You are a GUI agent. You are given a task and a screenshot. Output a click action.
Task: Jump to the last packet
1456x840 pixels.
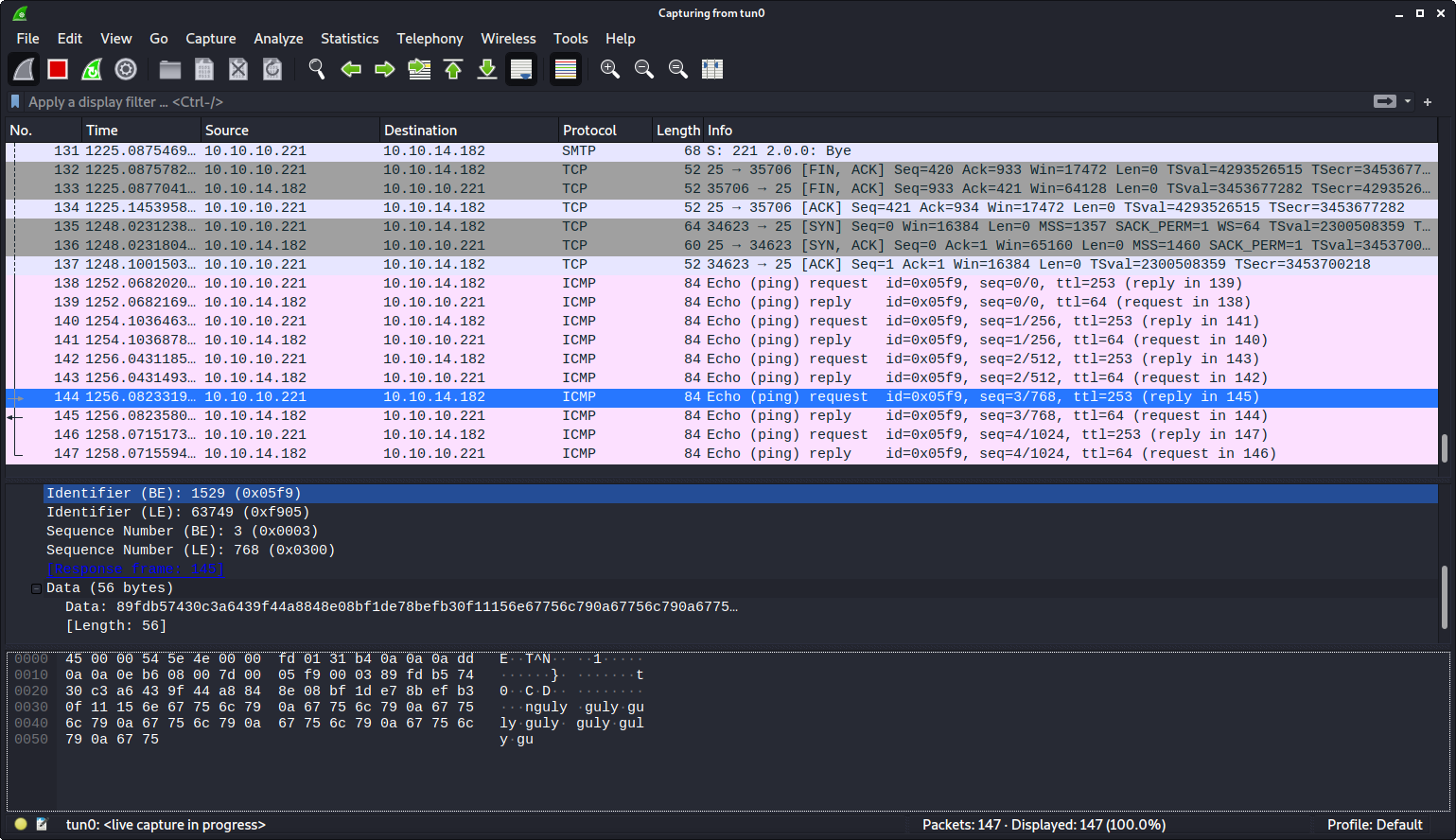487,69
